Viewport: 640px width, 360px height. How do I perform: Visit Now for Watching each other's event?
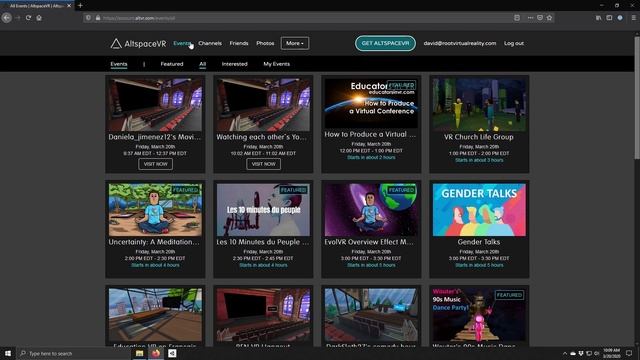(263, 164)
